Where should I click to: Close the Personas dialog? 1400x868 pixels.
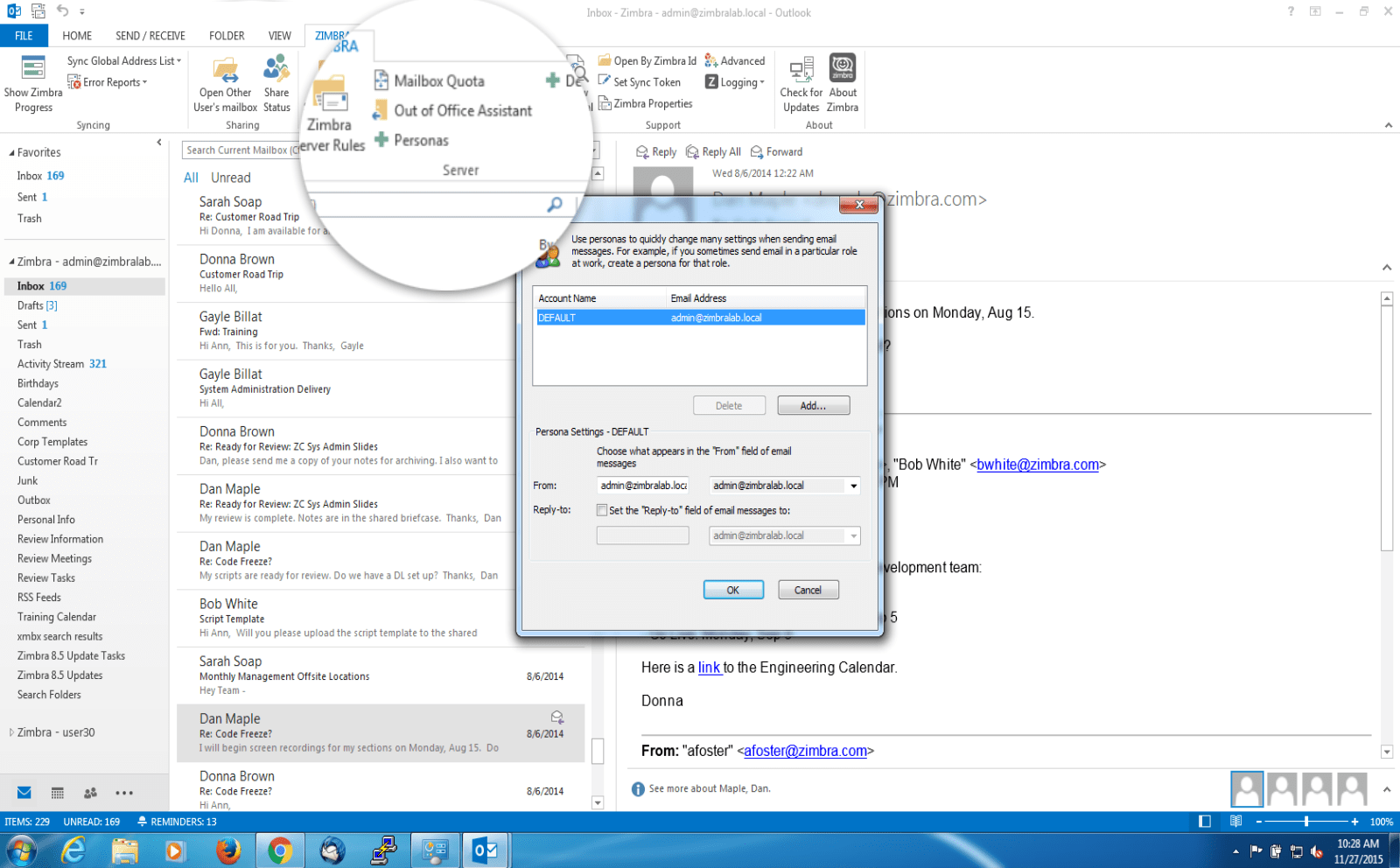coord(858,204)
